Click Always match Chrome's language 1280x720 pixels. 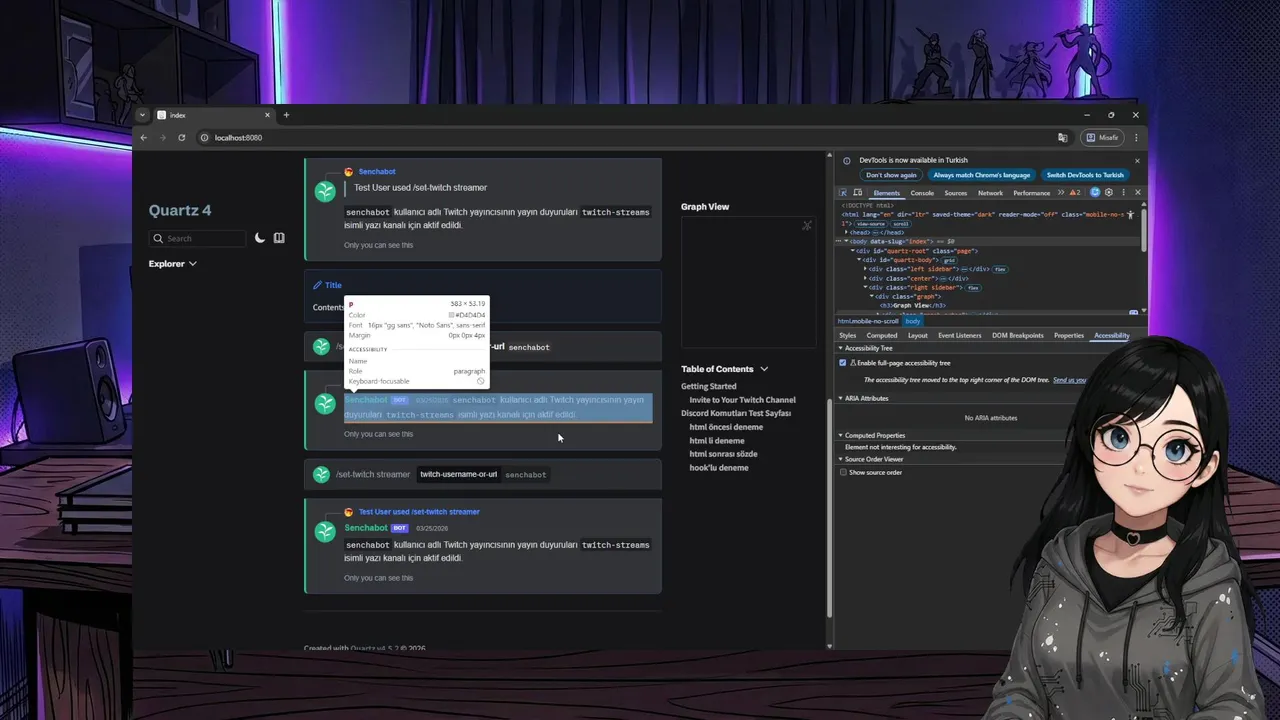tap(982, 175)
